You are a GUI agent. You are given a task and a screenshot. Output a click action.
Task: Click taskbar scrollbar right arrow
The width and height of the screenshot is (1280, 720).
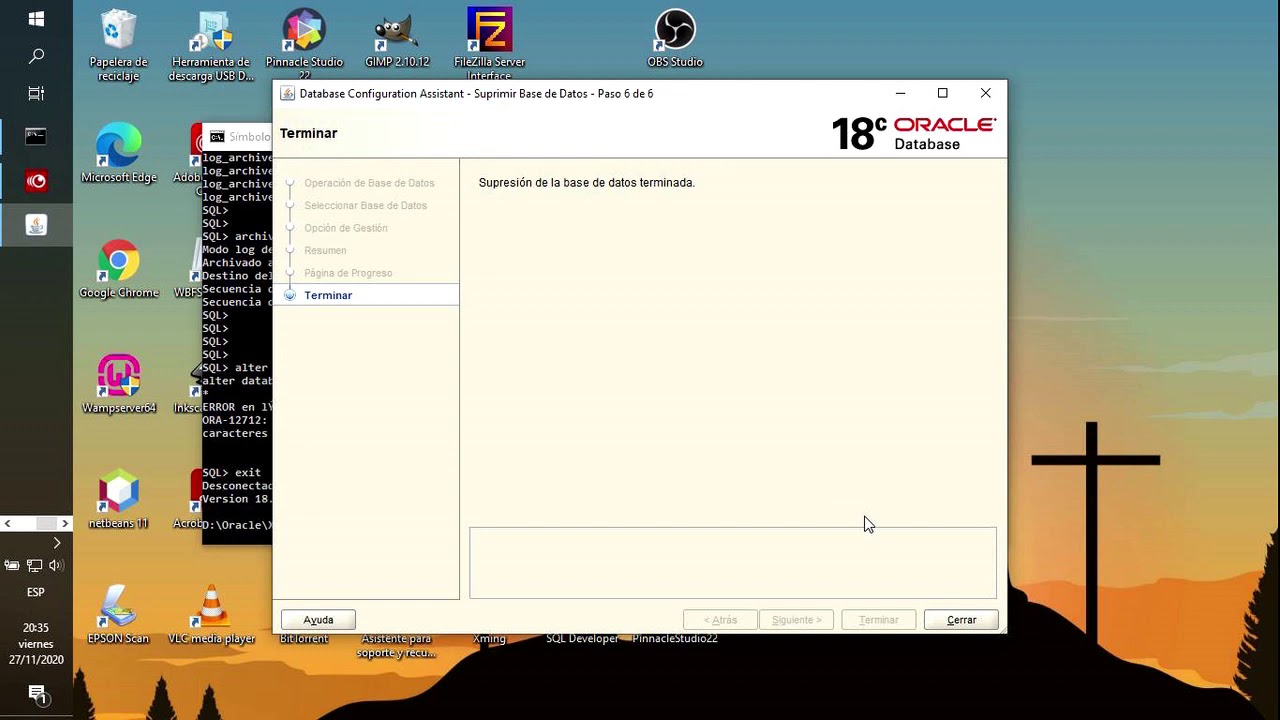coord(65,523)
